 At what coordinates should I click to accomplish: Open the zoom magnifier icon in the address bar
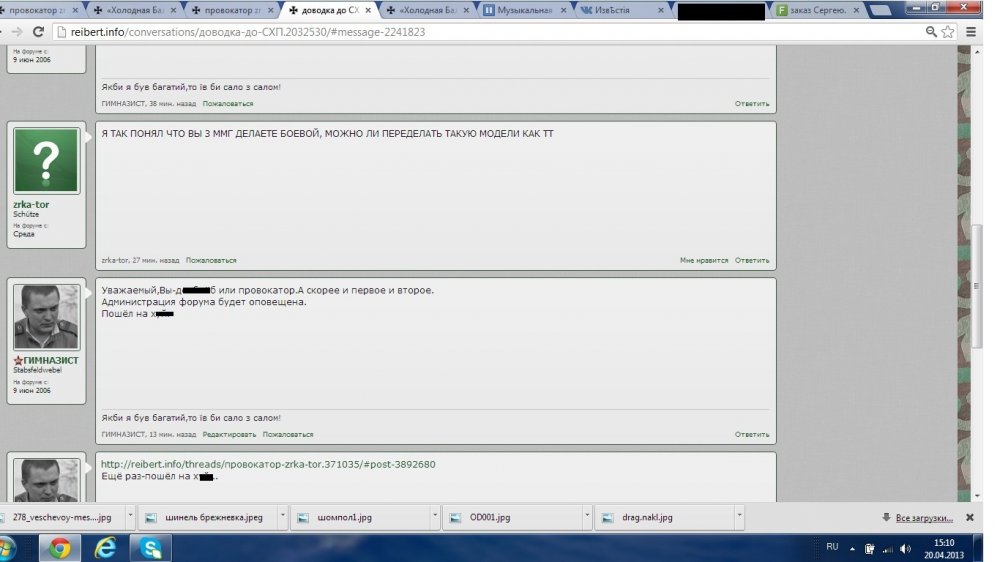(931, 31)
